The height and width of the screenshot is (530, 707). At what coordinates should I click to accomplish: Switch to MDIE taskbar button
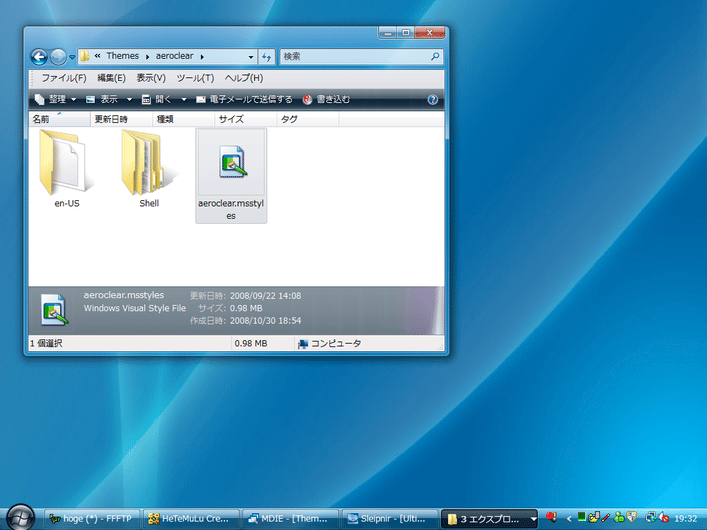pyautogui.click(x=291, y=519)
